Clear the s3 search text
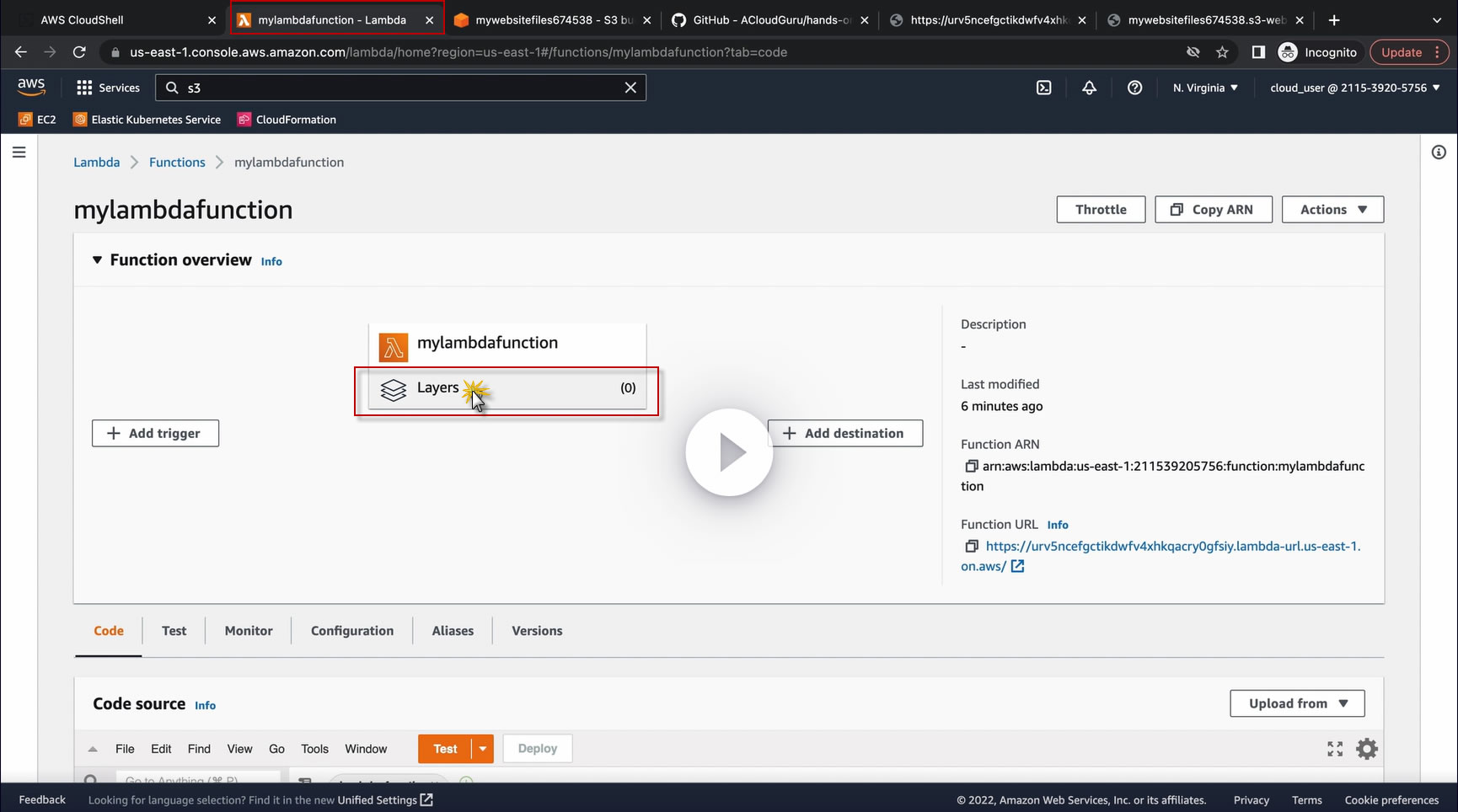Screen dimensions: 1458x812 tap(630, 88)
